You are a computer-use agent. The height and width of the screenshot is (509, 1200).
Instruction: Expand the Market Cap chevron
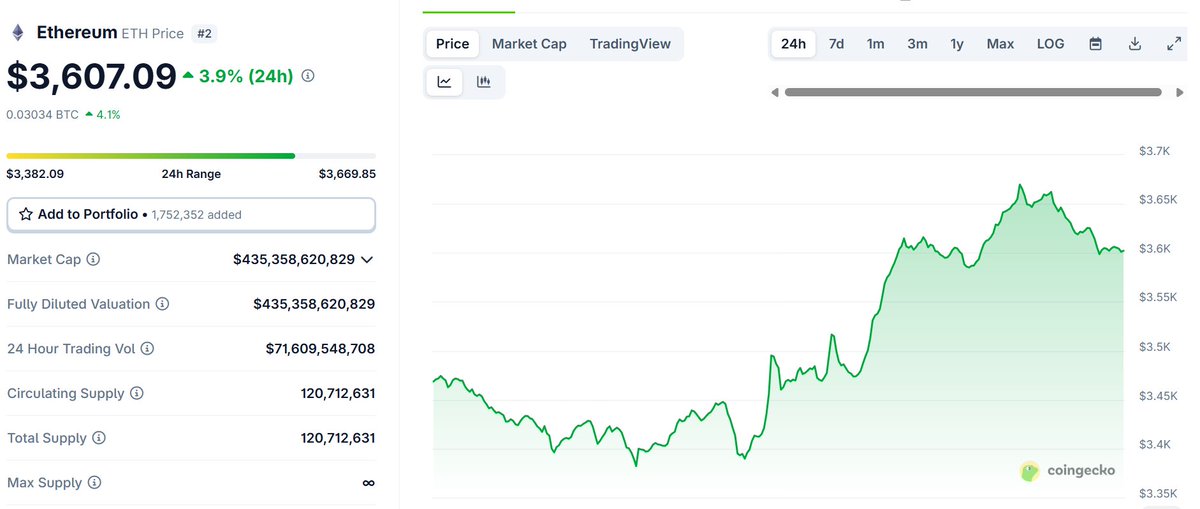pyautogui.click(x=367, y=260)
